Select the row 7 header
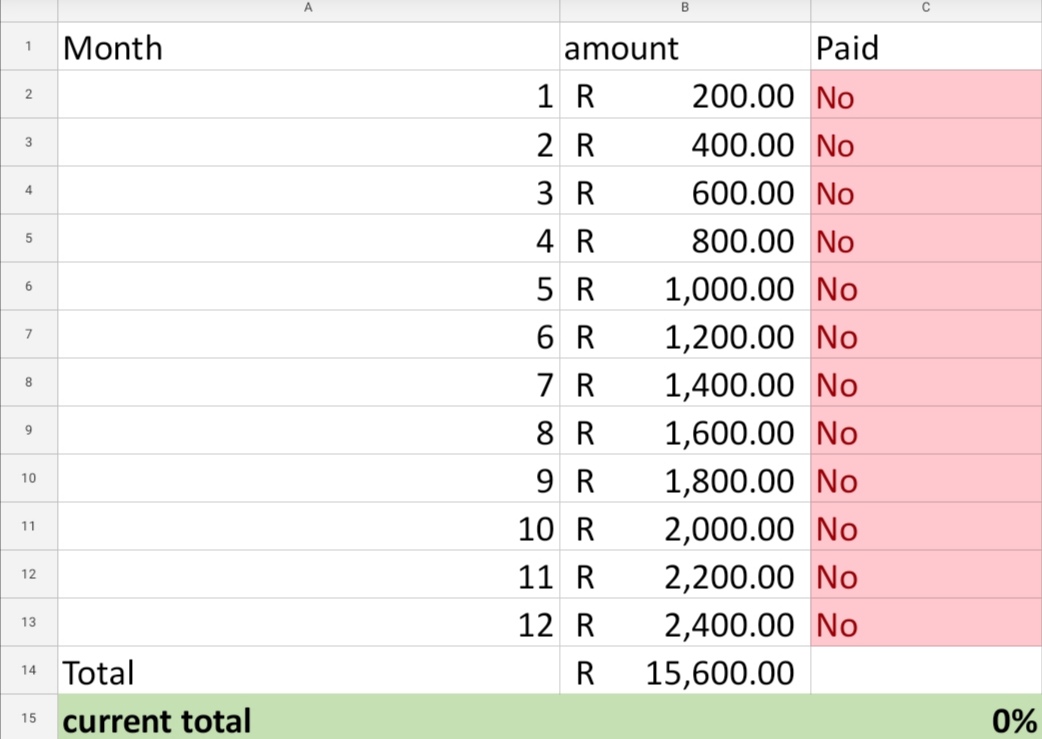The image size is (1042, 739). pos(29,334)
